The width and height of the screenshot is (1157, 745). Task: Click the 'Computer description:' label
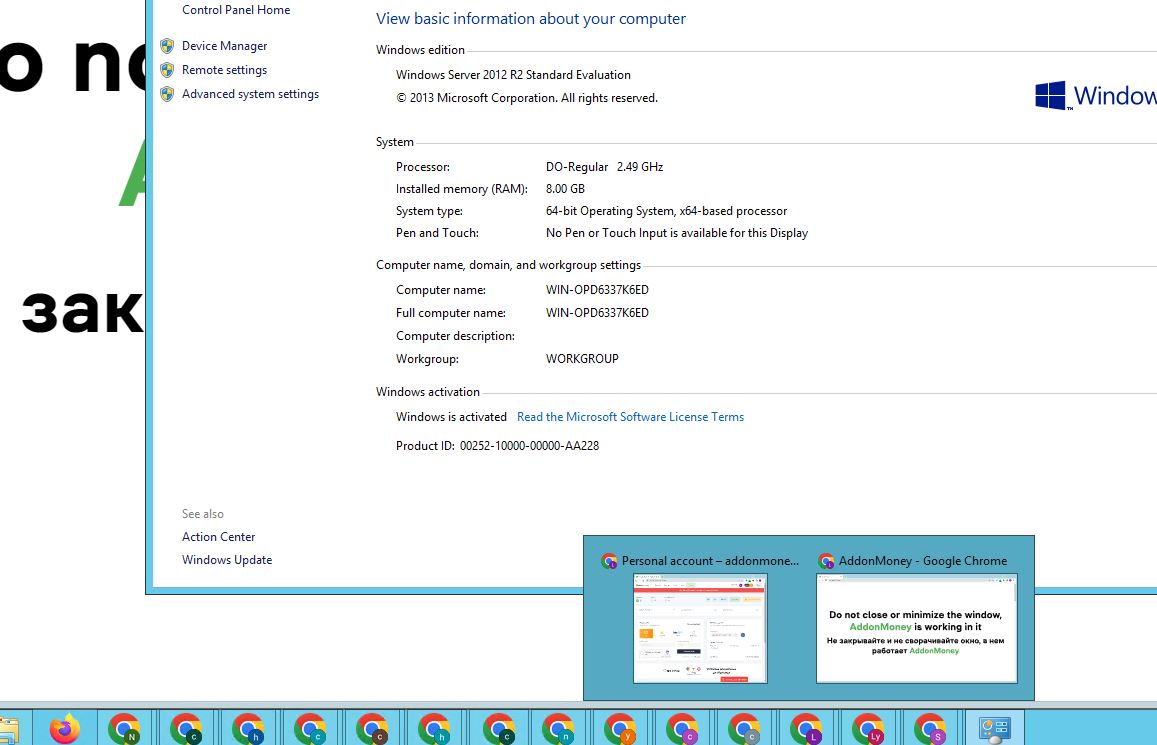tap(455, 336)
